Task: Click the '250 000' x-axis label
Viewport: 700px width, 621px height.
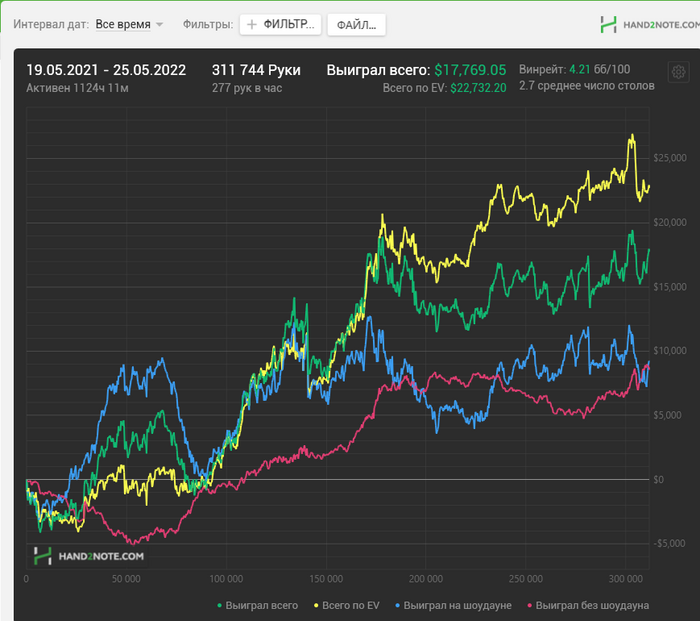Action: point(526,579)
